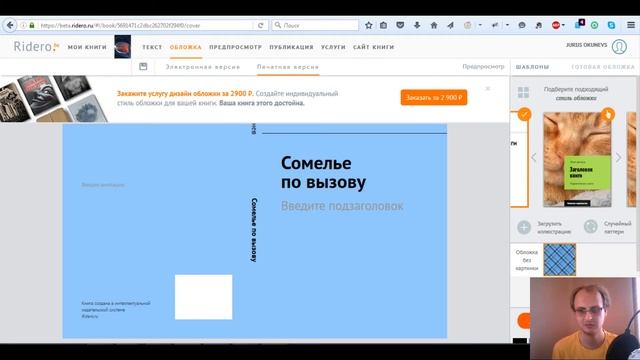This screenshot has height=360, width=640.
Task: Open the УСЛУГИ tab
Action: pyautogui.click(x=333, y=47)
